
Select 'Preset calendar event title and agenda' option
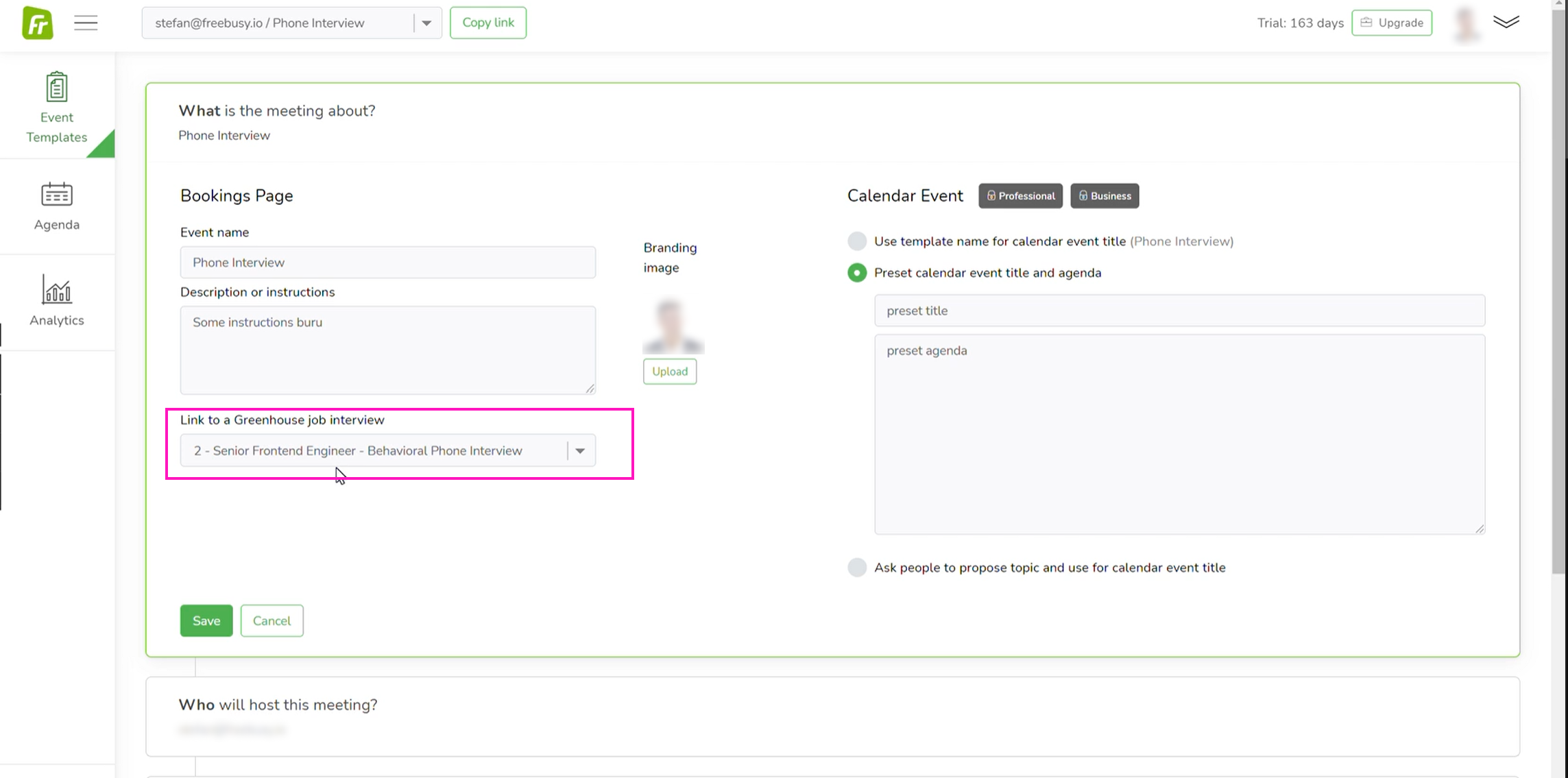click(x=857, y=273)
